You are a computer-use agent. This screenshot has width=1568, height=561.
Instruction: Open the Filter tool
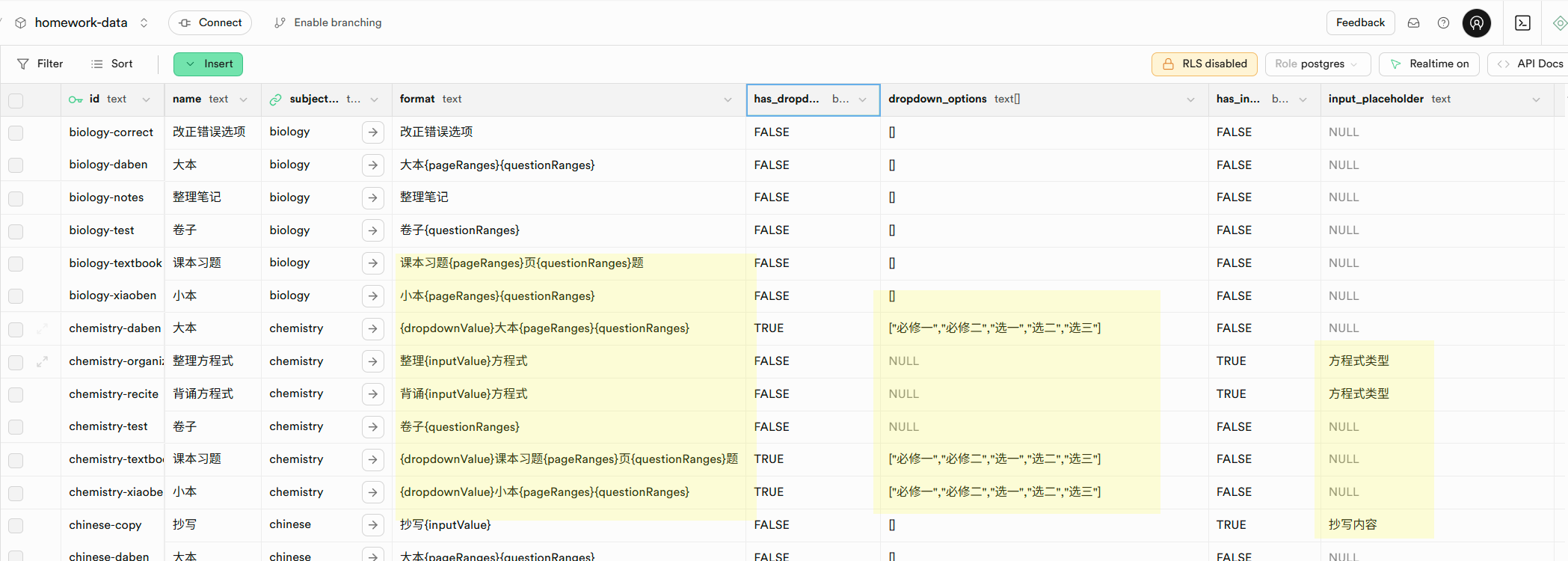[40, 64]
